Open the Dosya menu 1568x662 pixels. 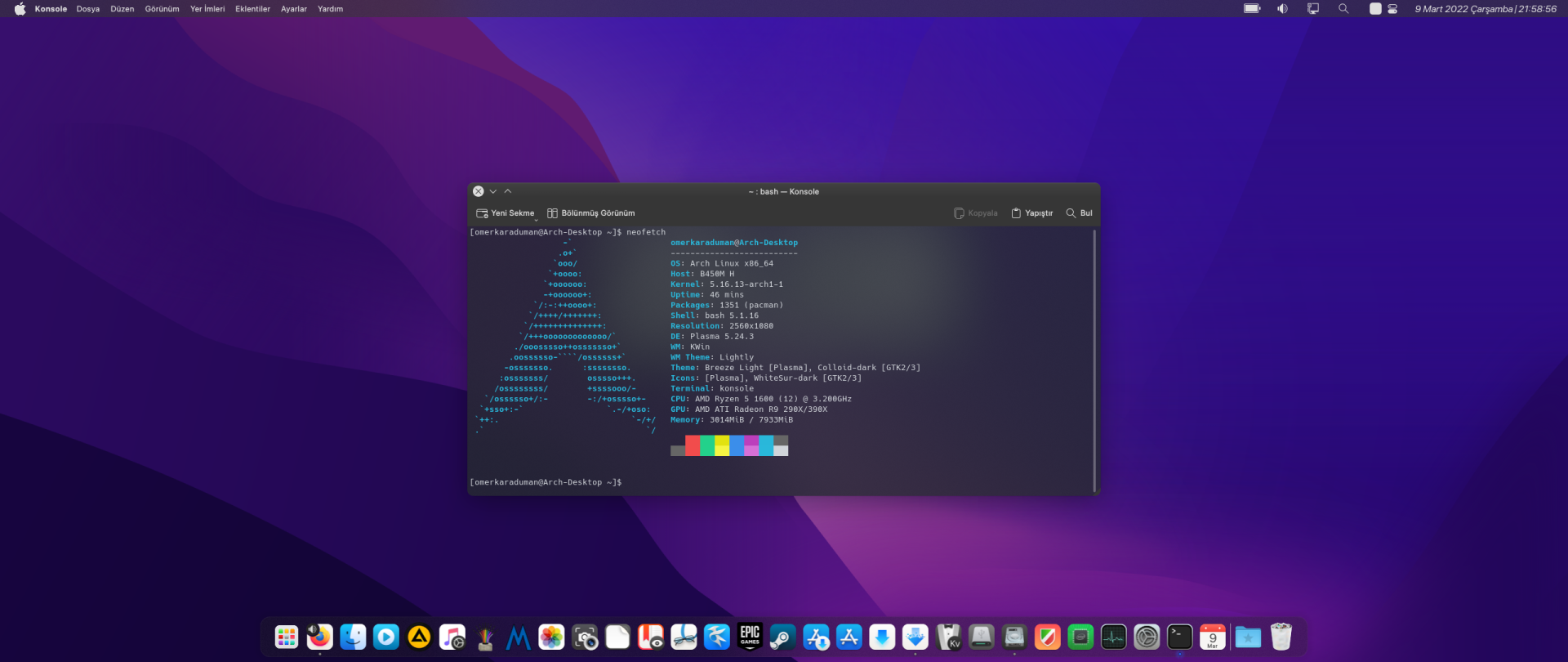[88, 9]
